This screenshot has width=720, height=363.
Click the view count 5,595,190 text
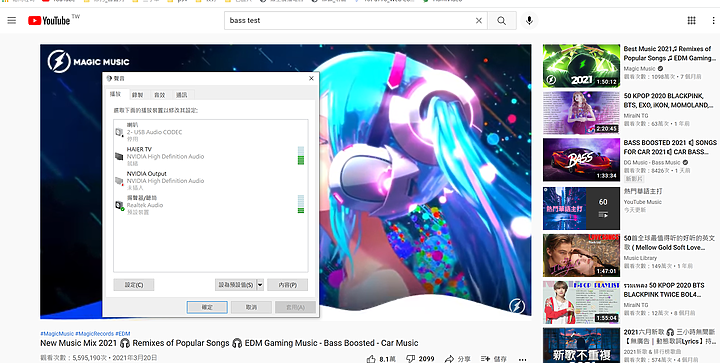click(74, 357)
